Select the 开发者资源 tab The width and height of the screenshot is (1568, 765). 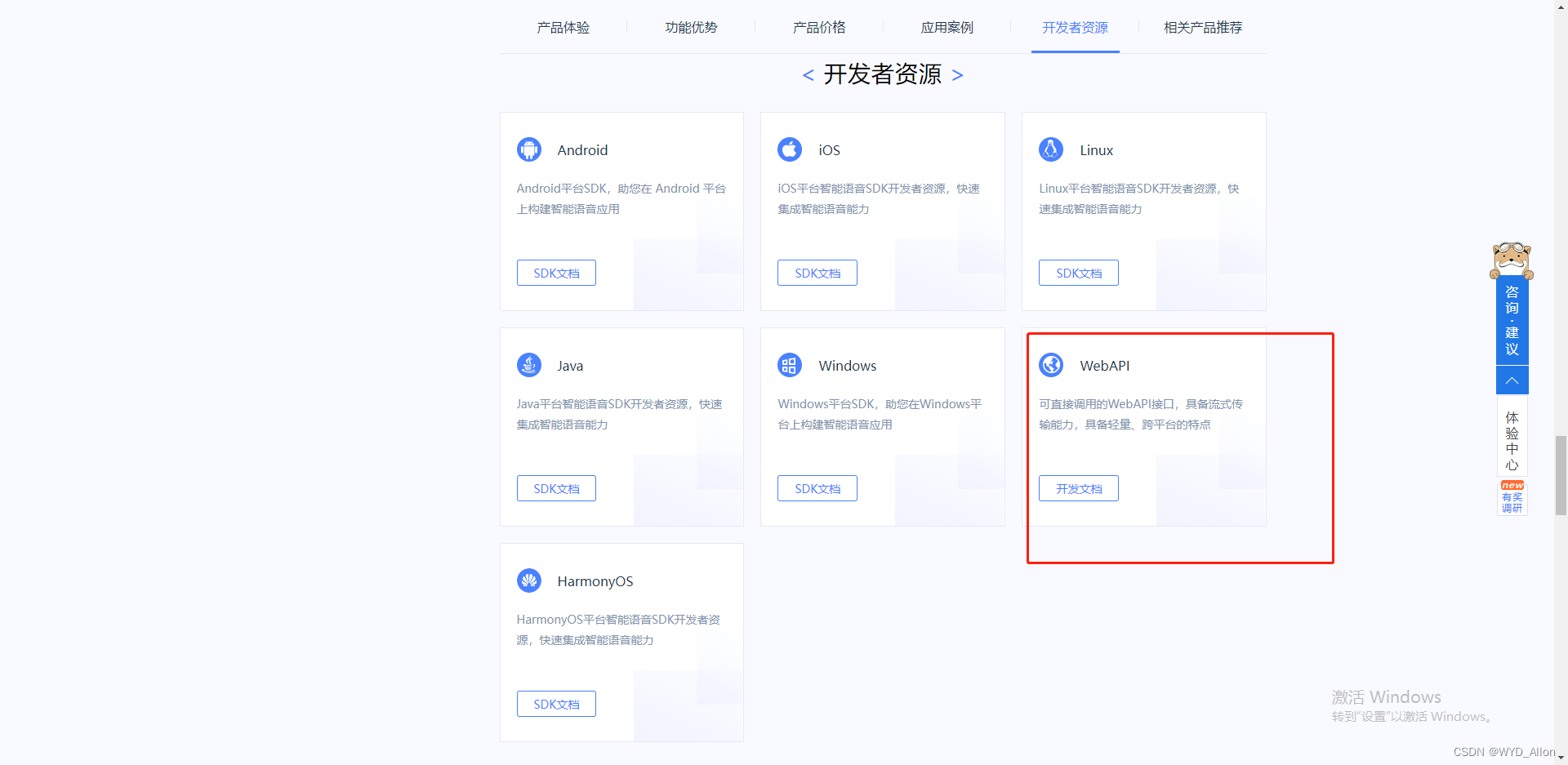click(x=1075, y=28)
